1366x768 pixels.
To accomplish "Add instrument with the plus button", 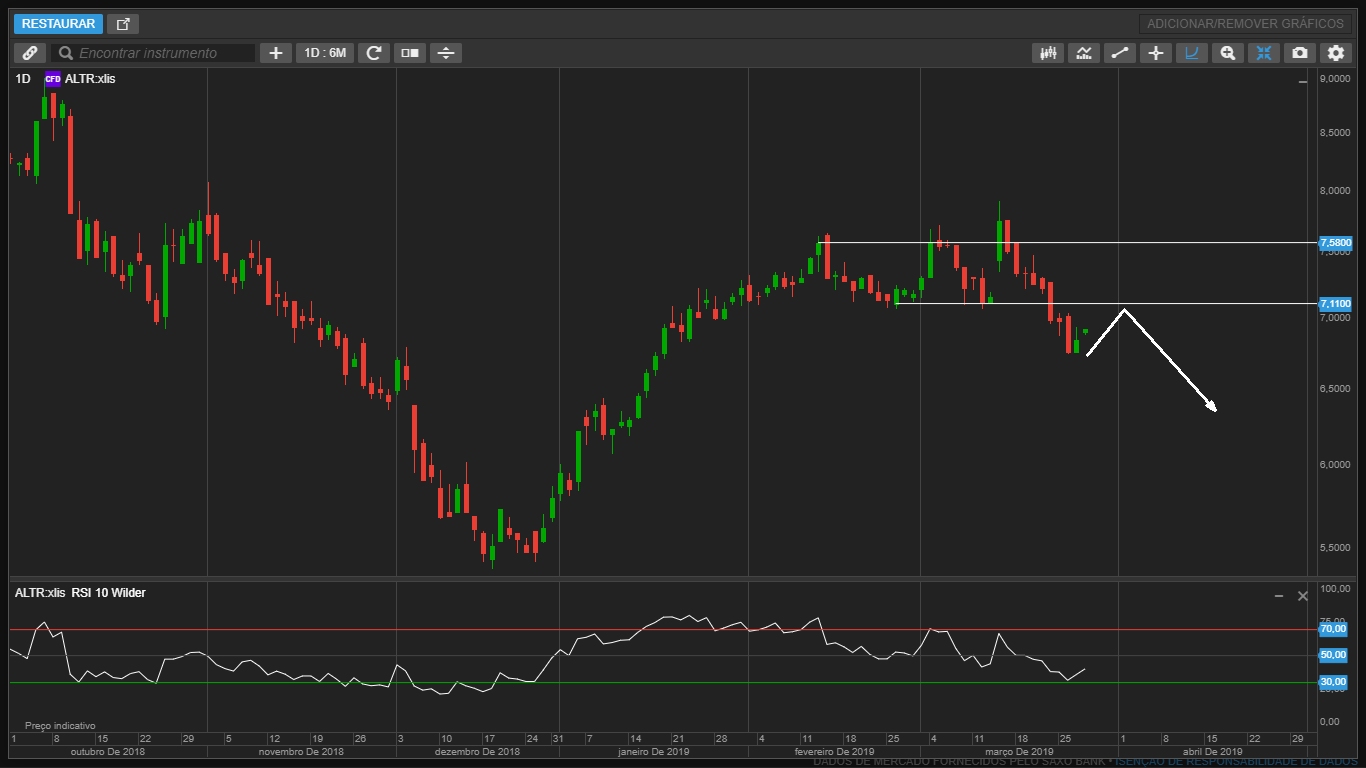I will 275,53.
